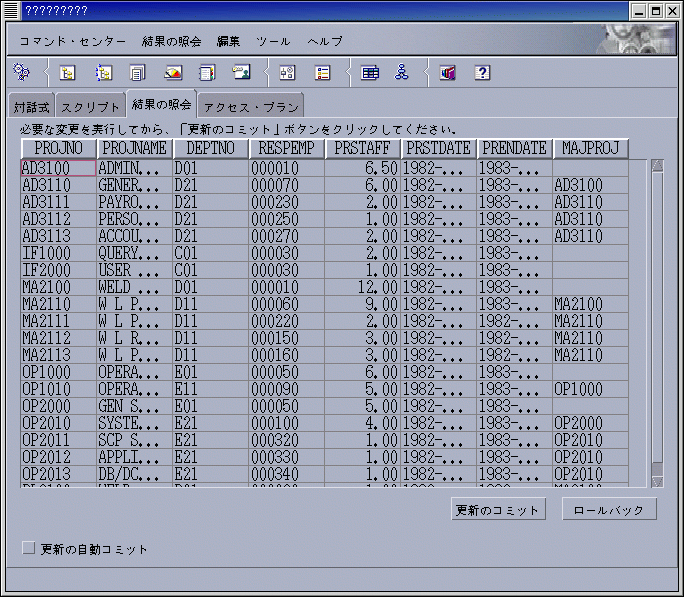Open the 編集 menu

tap(228, 41)
